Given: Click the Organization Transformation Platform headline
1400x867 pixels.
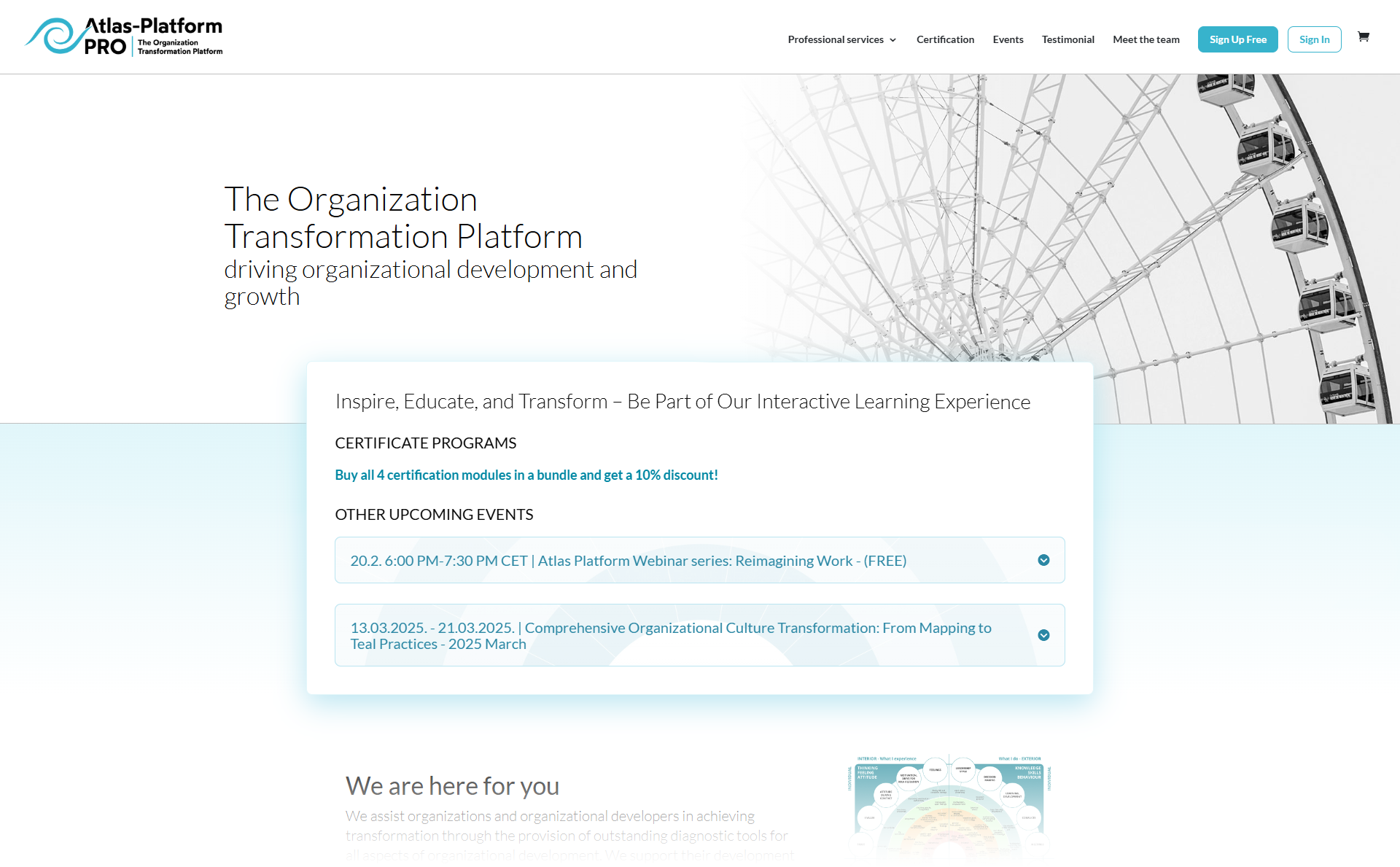Looking at the screenshot, I should pyautogui.click(x=402, y=217).
